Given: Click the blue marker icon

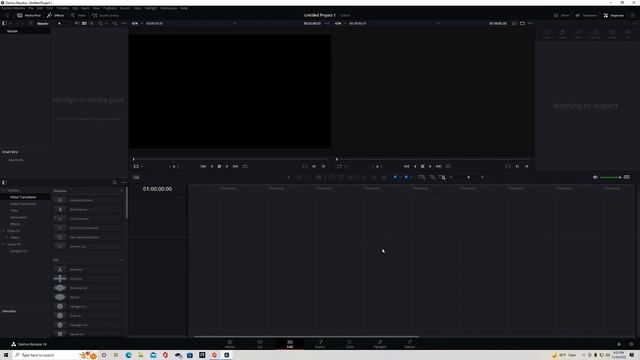Looking at the screenshot, I should 406,177.
